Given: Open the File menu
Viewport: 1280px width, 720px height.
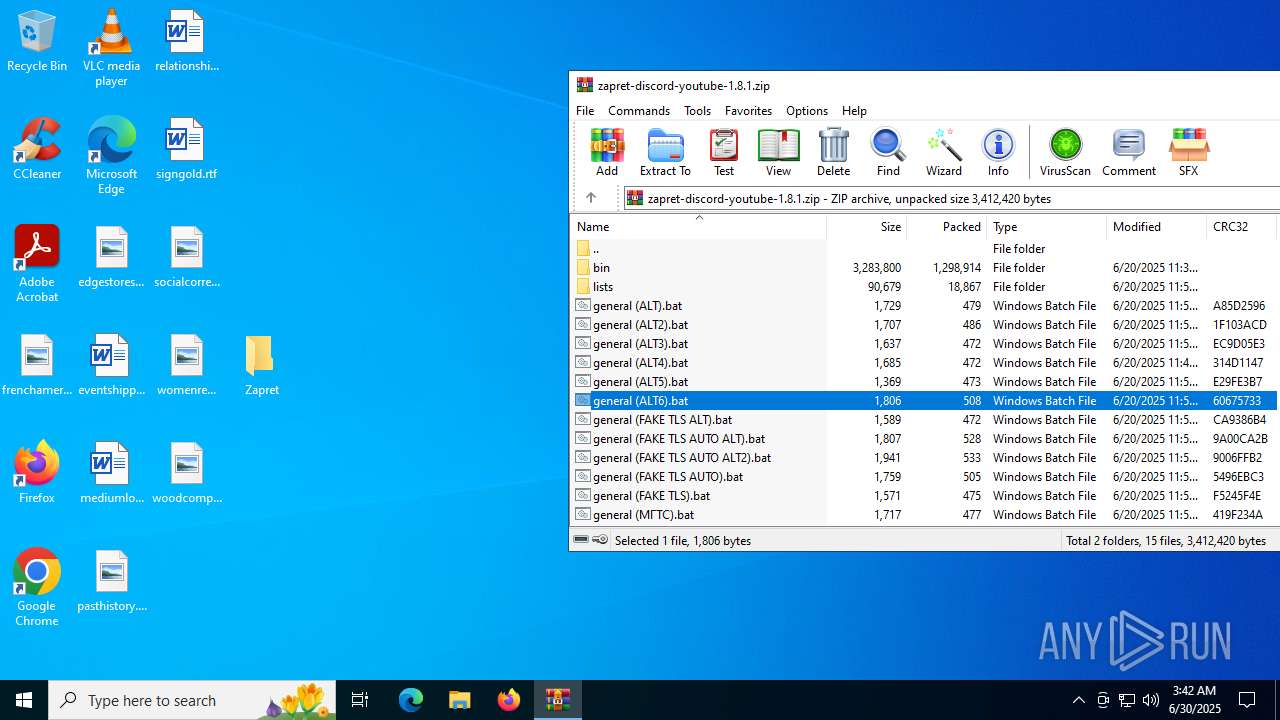Looking at the screenshot, I should click(x=585, y=110).
